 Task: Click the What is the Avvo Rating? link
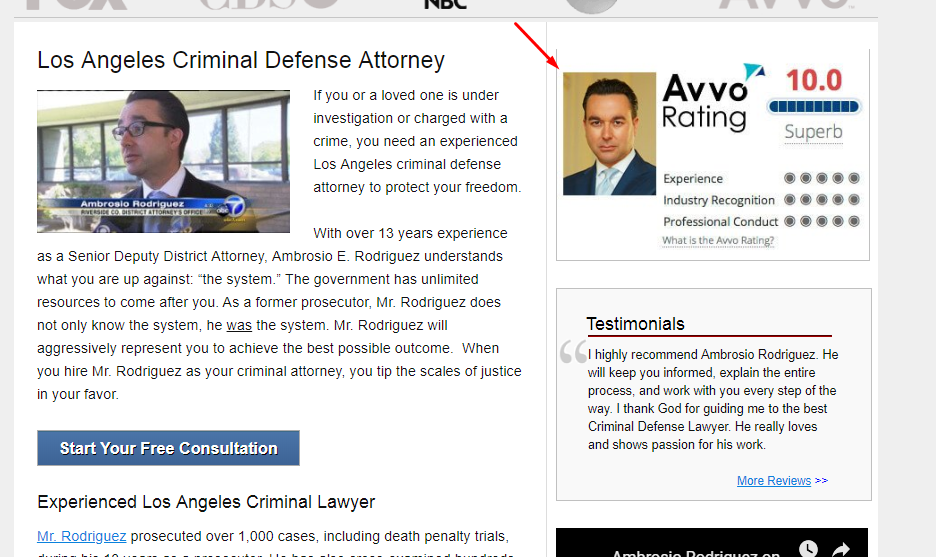coord(718,241)
